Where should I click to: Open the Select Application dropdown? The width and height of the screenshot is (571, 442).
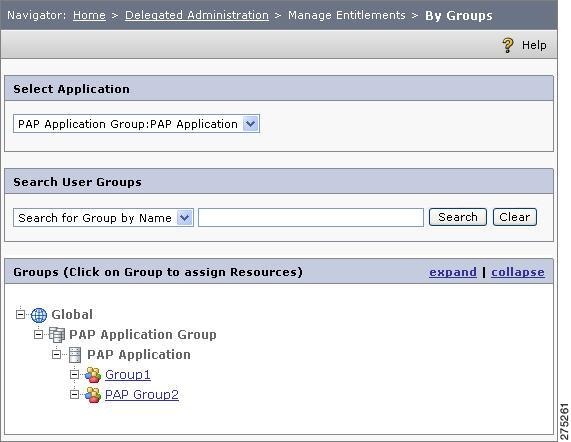(x=136, y=124)
